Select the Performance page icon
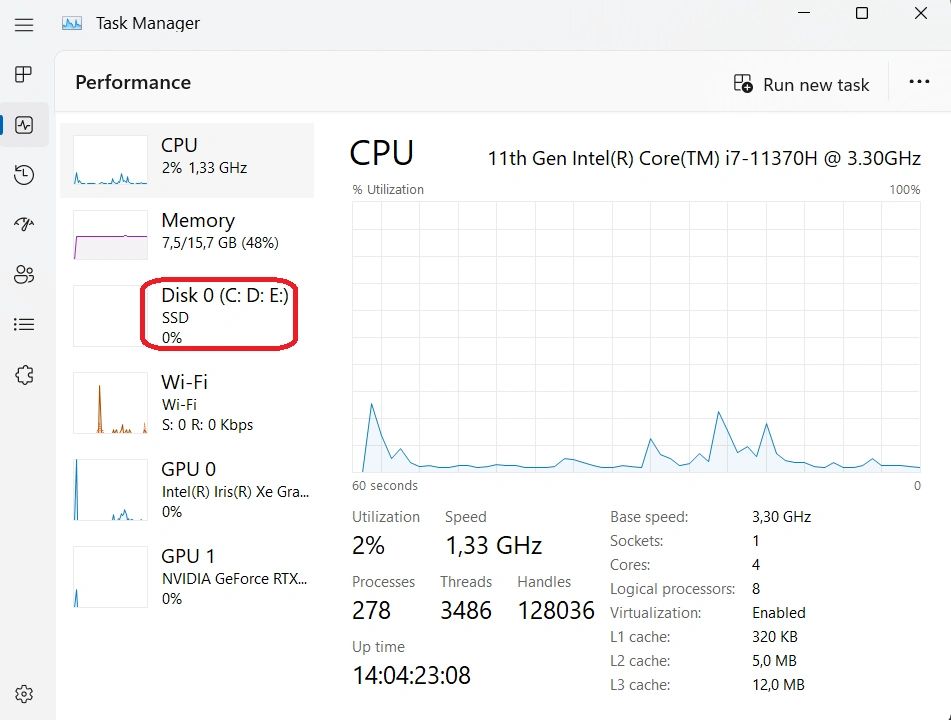This screenshot has width=951, height=720. click(24, 125)
